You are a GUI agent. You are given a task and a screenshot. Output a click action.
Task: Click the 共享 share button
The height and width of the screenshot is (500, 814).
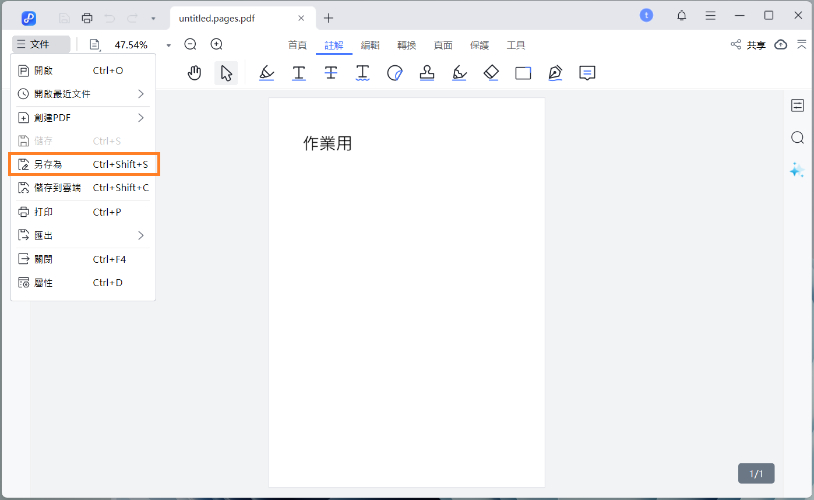pos(749,45)
